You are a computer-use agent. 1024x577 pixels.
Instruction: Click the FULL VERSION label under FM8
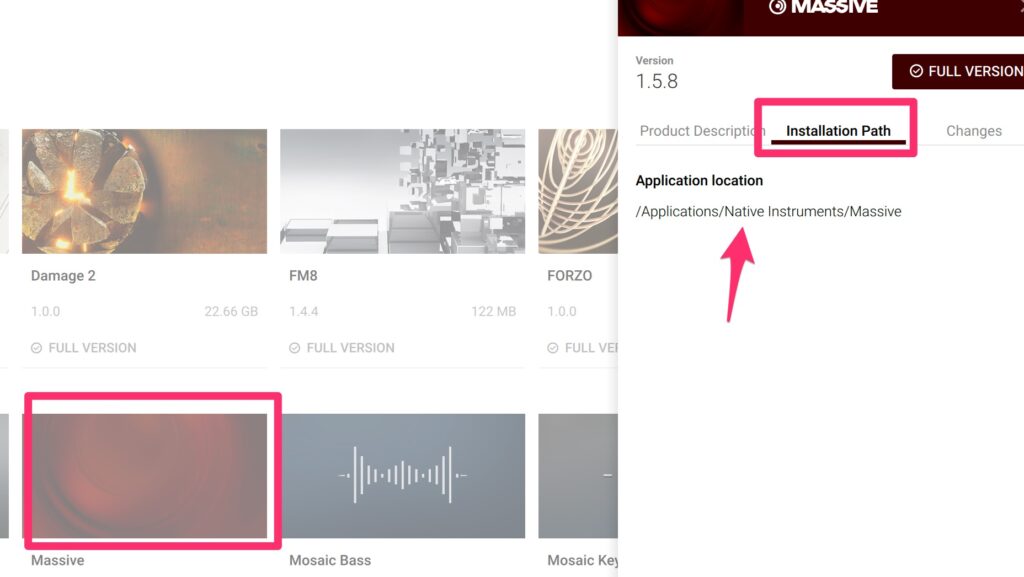tap(350, 348)
